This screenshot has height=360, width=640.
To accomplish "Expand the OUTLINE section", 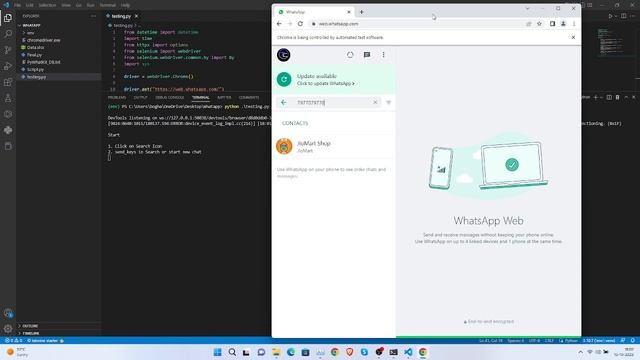I will (x=30, y=326).
